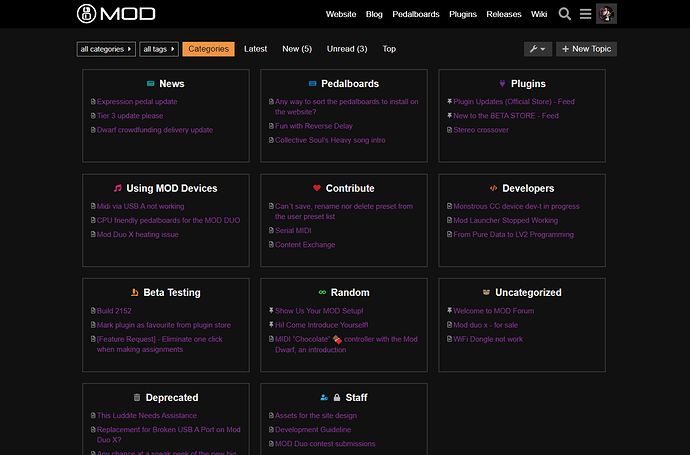This screenshot has width=690, height=455.
Task: Open topic Development Guideline
Action: [313, 429]
